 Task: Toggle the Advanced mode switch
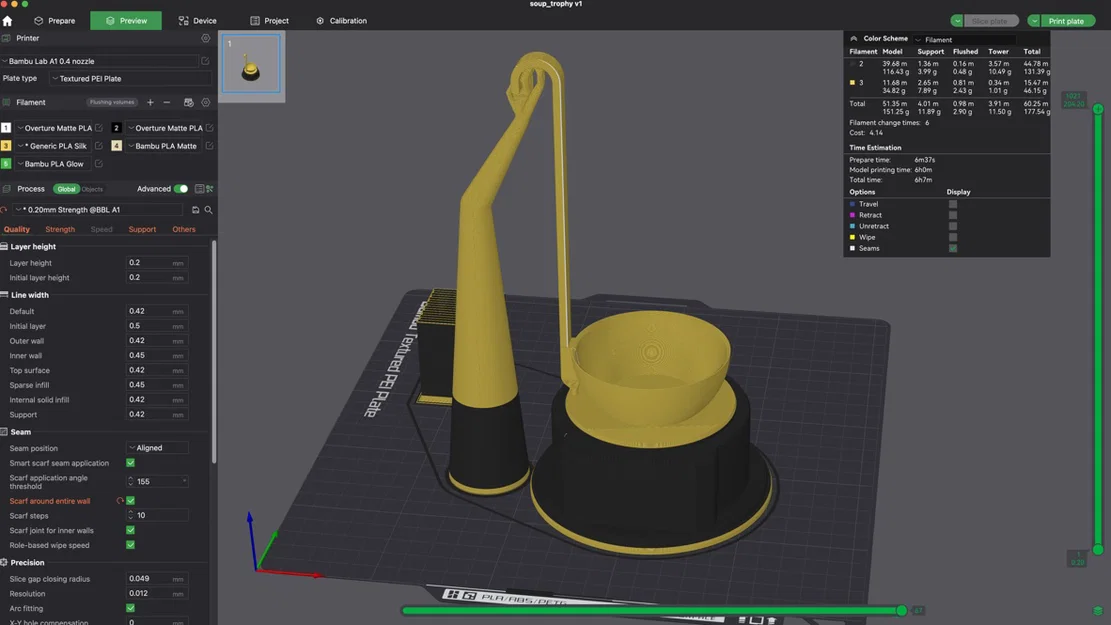coord(181,189)
